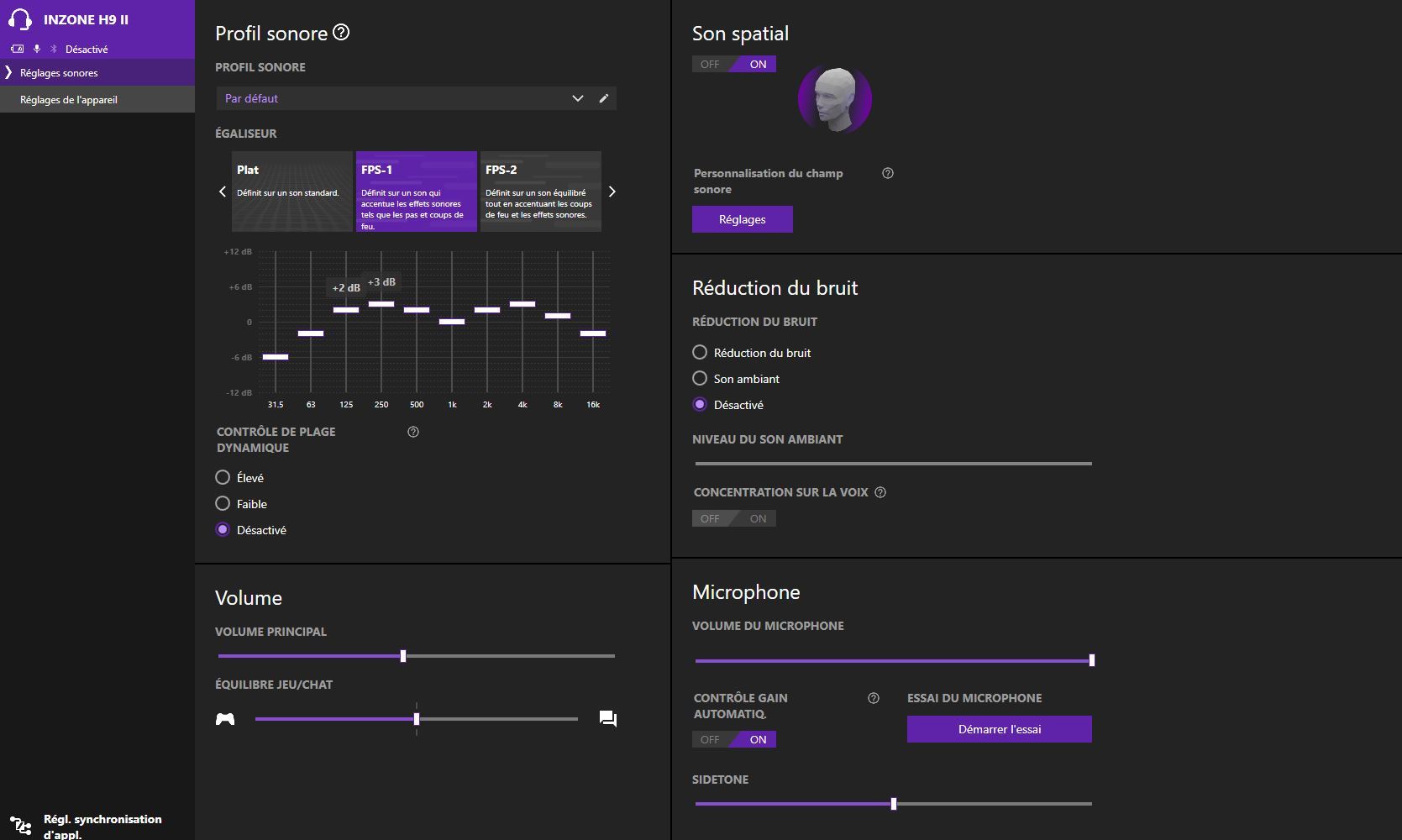The image size is (1402, 840).
Task: Show help for Concentration sur la voix
Action: point(880,492)
